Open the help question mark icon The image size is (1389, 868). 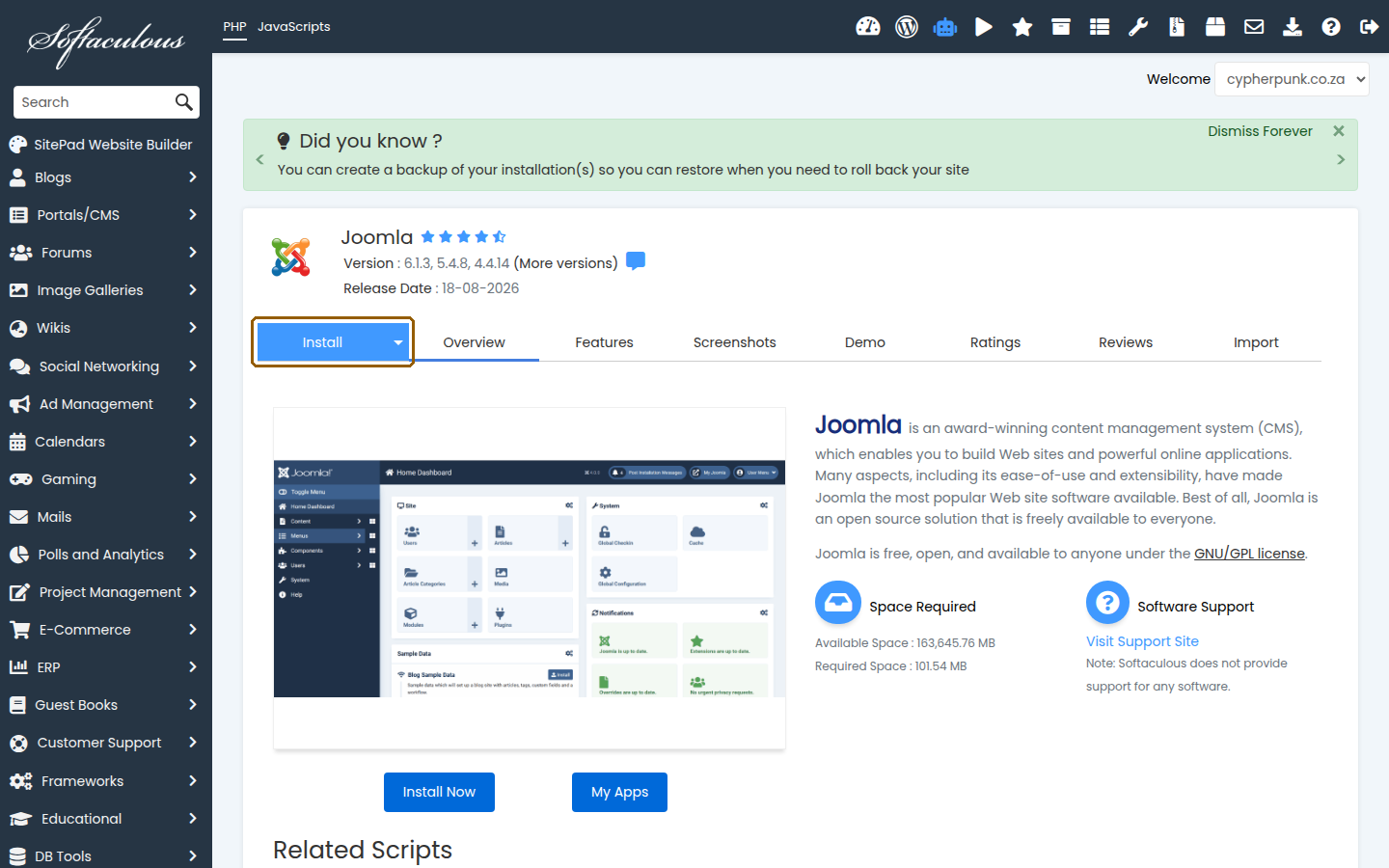coord(1331,27)
